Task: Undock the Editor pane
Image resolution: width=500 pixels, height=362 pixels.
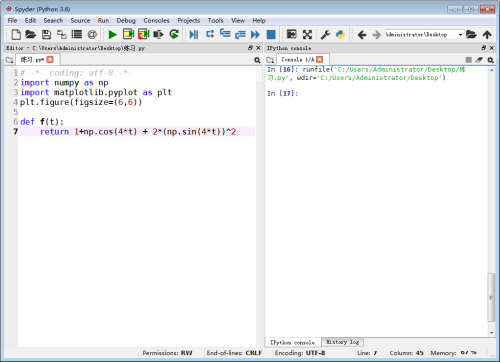Action: [250, 48]
